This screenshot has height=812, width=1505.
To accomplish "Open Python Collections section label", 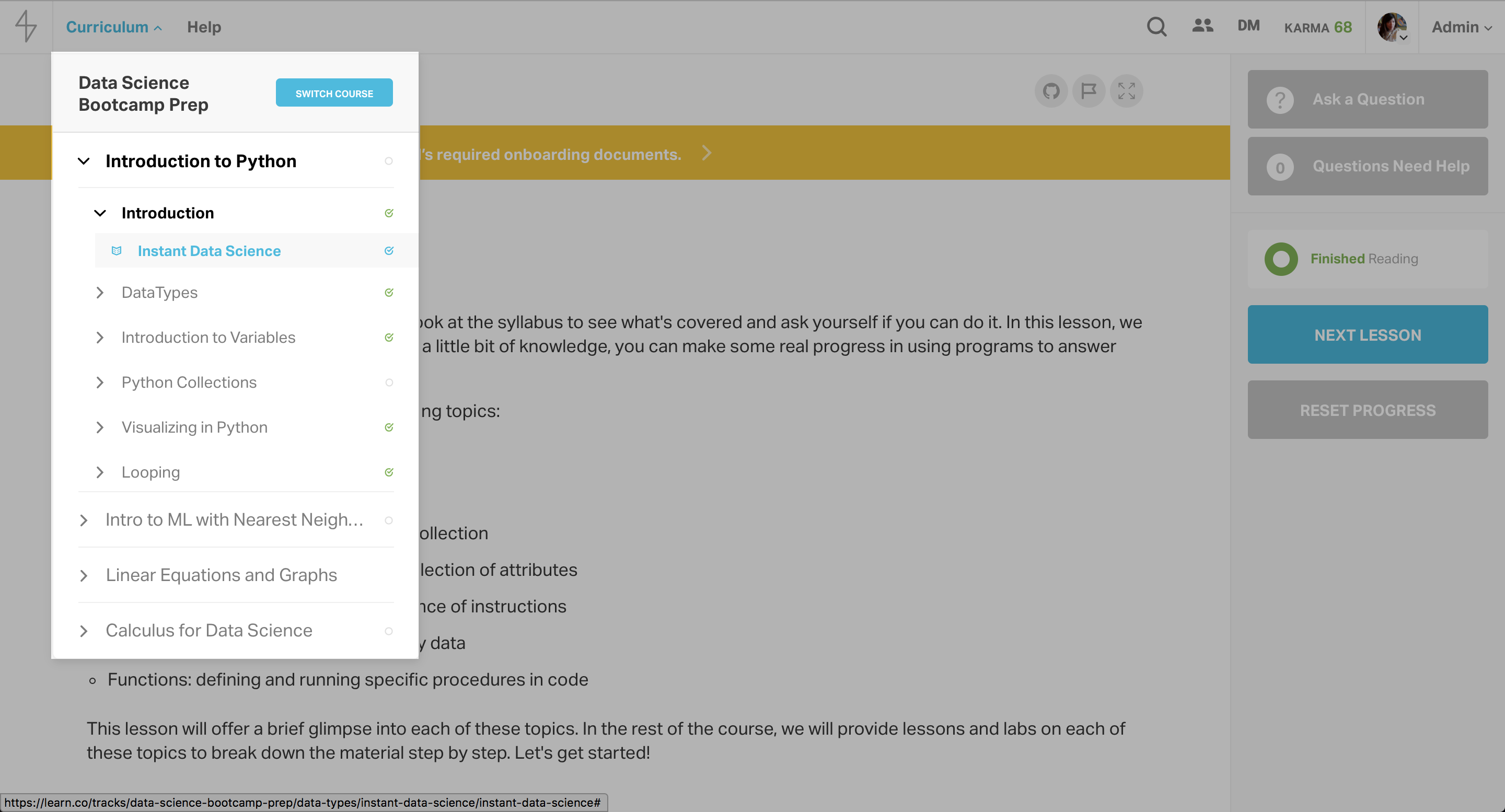I will 189,382.
